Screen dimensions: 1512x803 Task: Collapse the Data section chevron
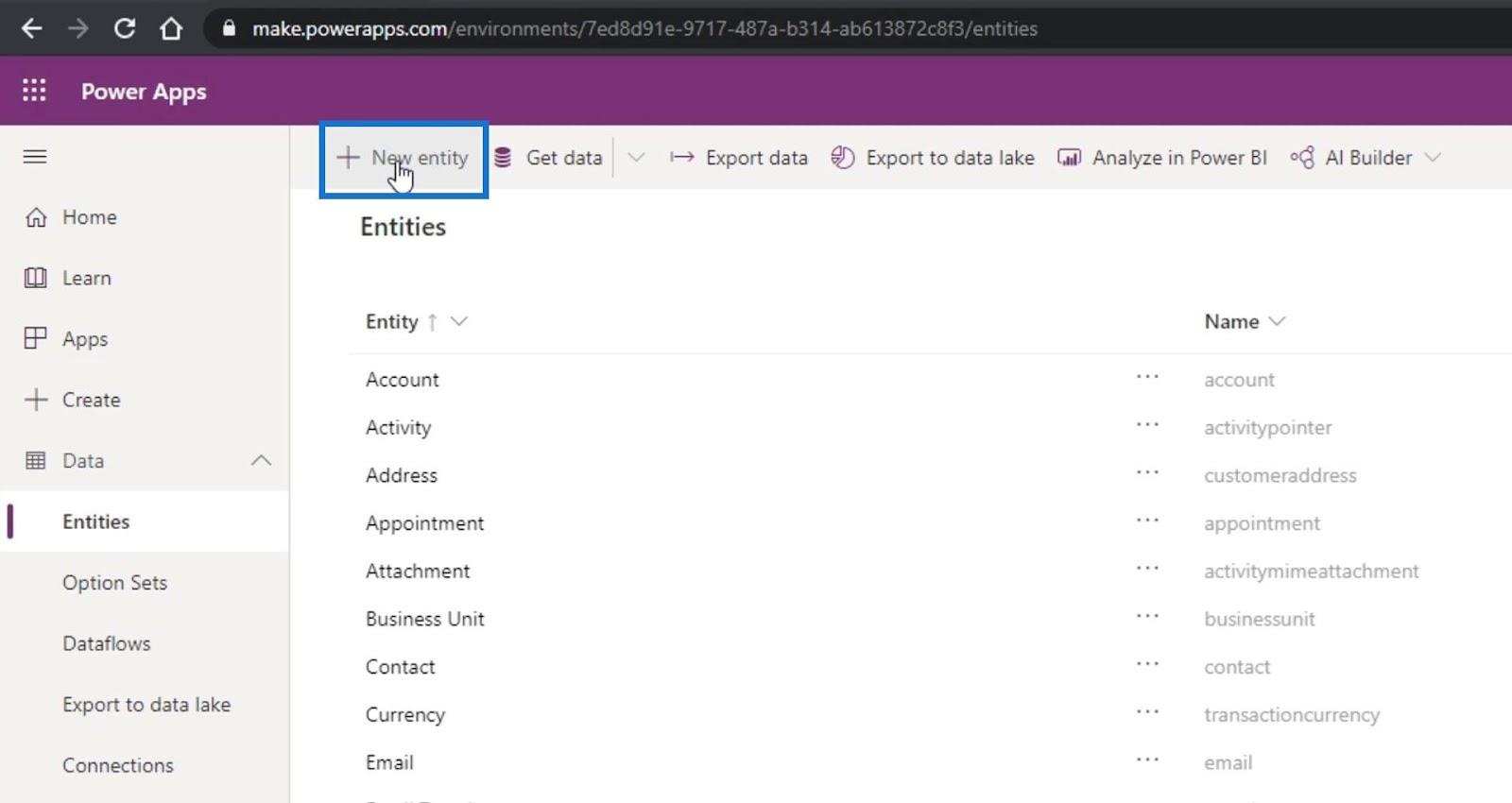pos(261,461)
